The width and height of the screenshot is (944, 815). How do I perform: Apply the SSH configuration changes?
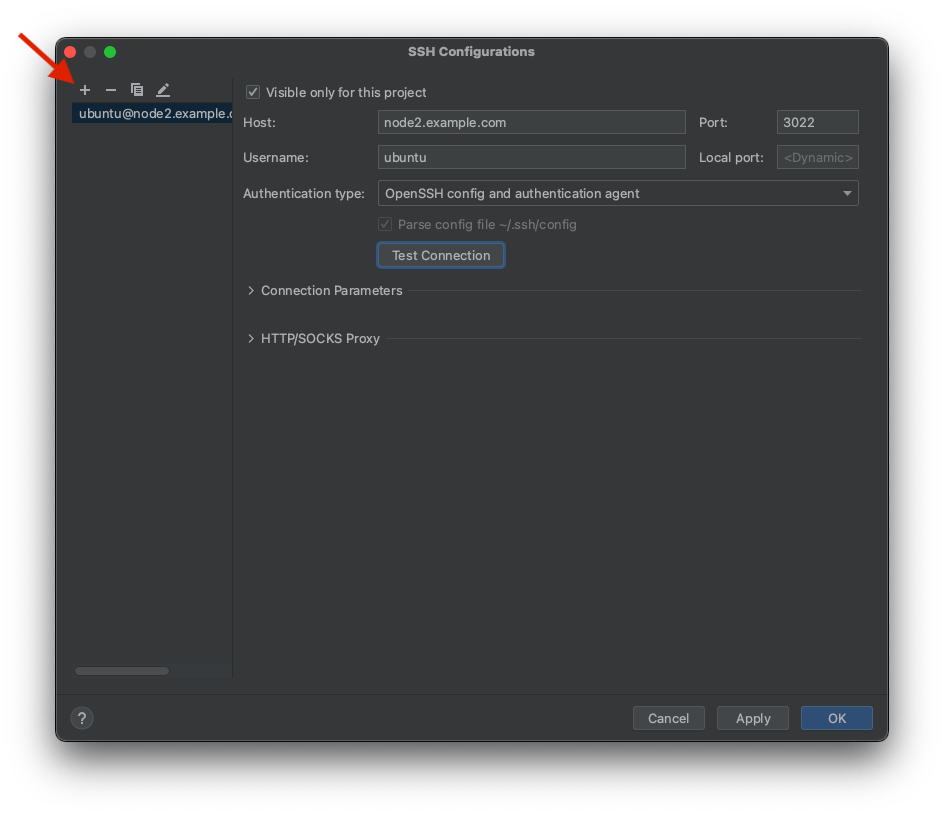click(x=752, y=718)
